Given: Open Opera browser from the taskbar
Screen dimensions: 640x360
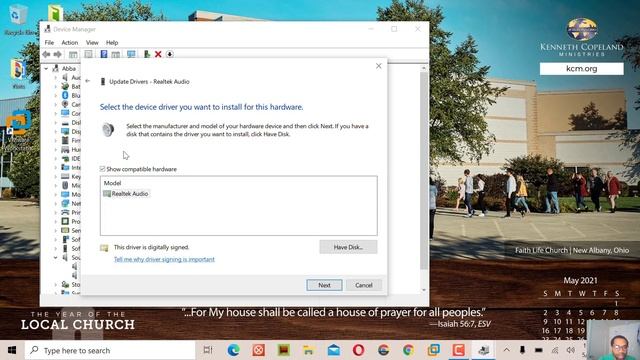Looking at the screenshot, I should point(358,350).
